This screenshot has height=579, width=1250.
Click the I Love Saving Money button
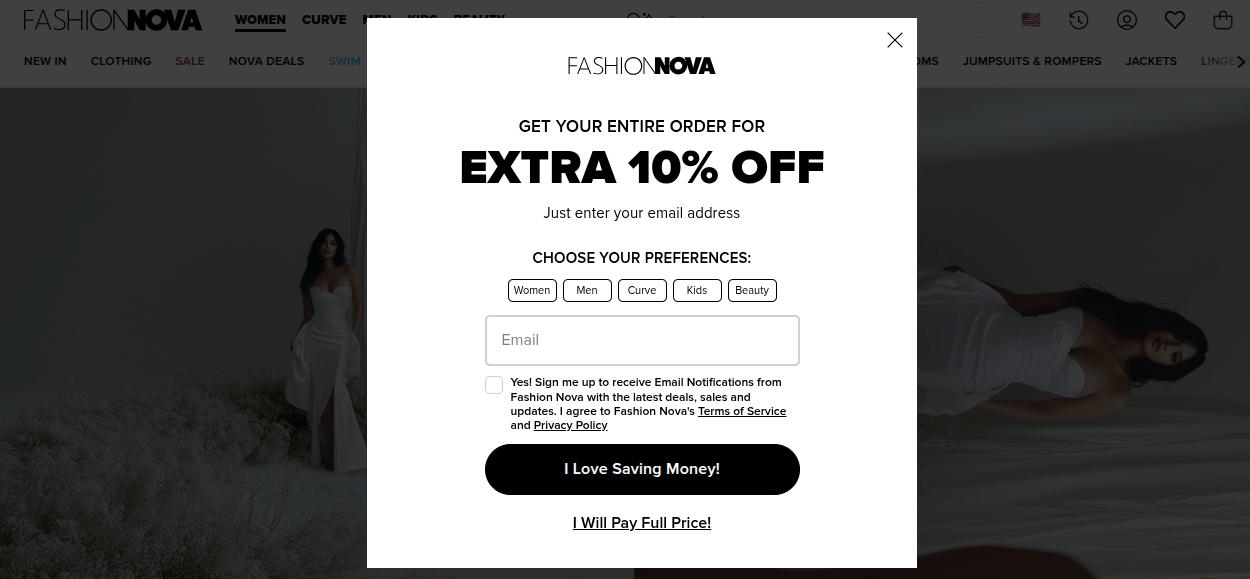point(641,469)
